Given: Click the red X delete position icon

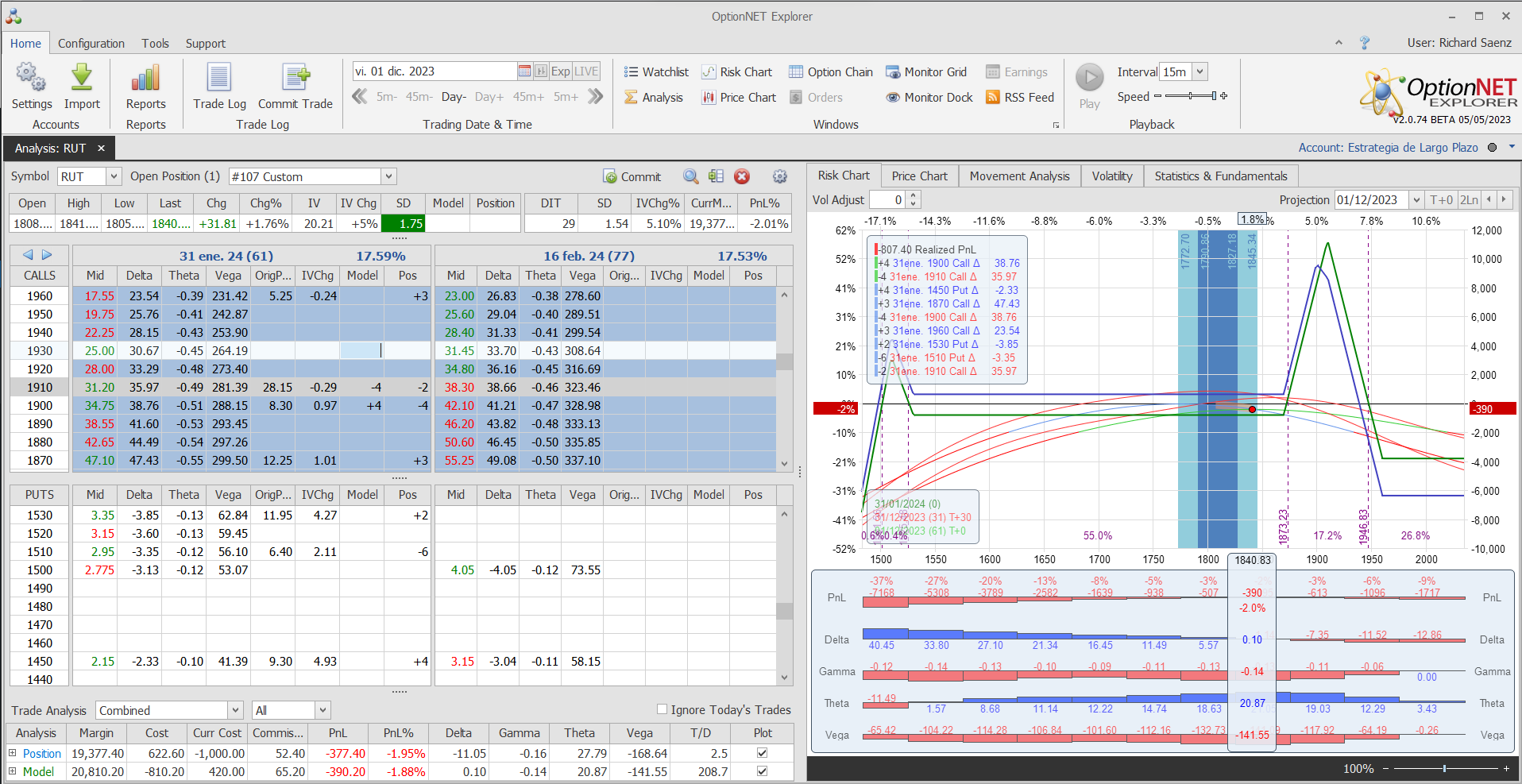Looking at the screenshot, I should 742,176.
